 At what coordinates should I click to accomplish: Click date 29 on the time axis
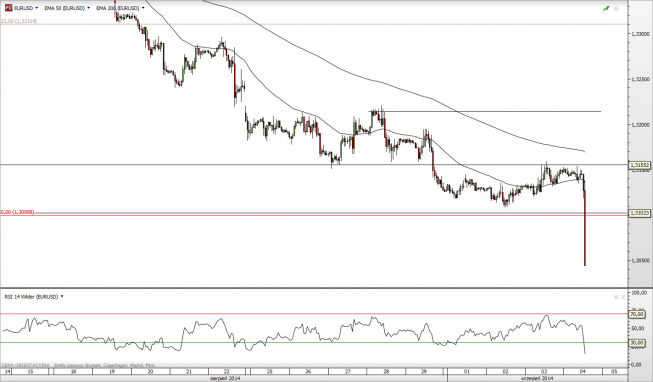[424, 371]
